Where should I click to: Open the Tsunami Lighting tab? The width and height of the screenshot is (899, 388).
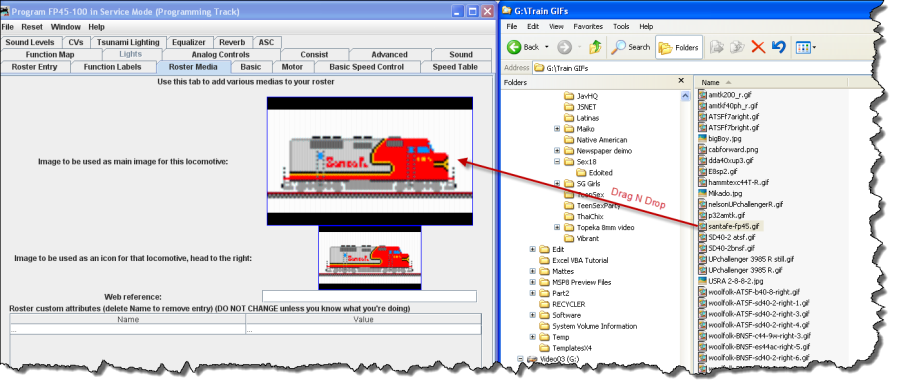tap(128, 42)
